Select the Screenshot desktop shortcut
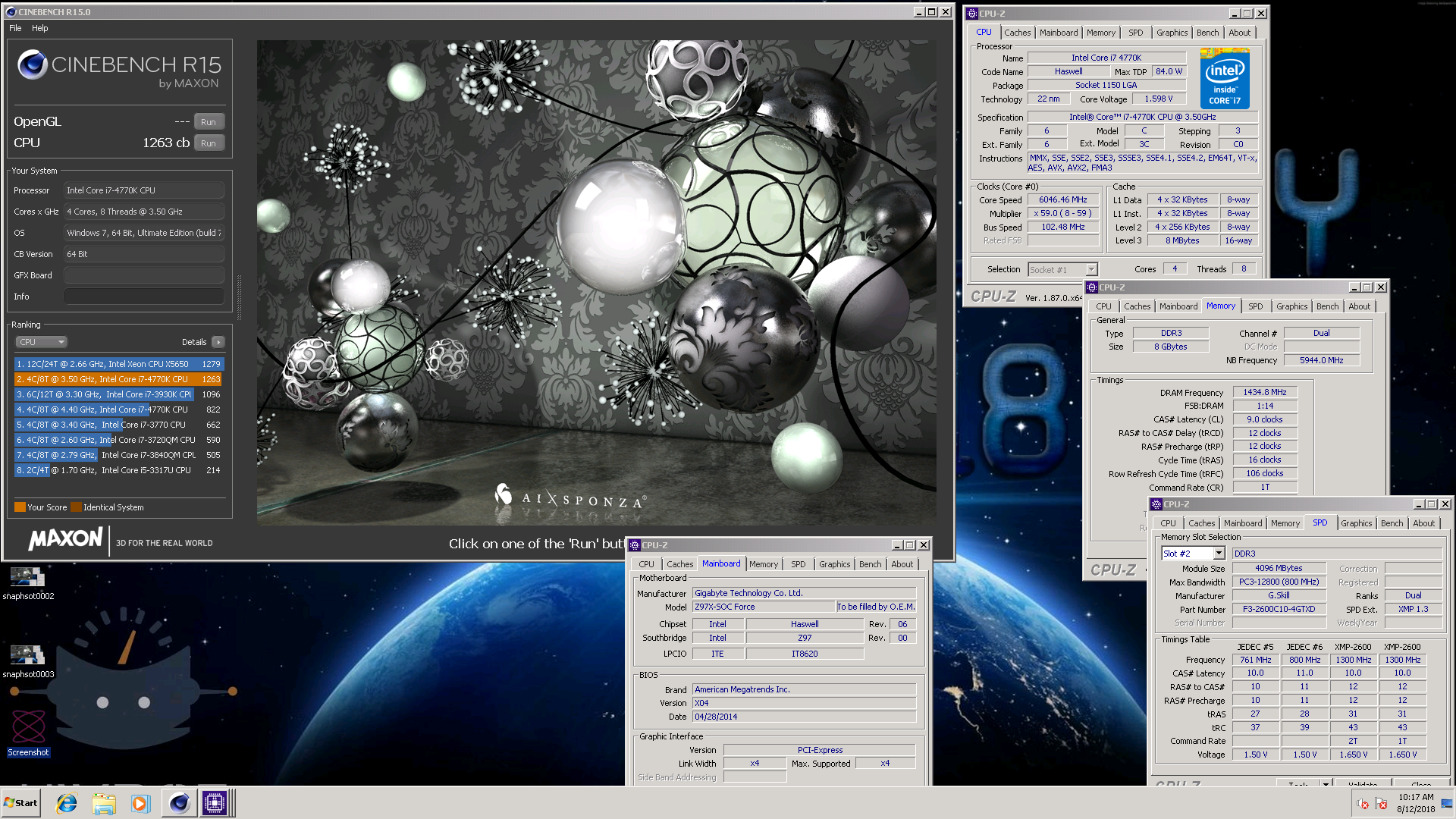 (28, 733)
